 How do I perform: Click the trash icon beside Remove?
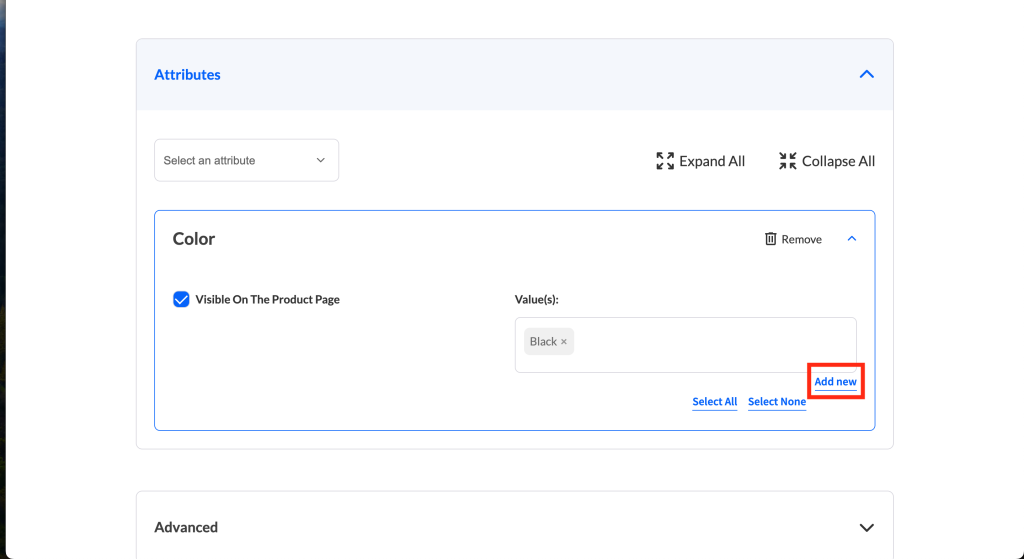pos(770,239)
